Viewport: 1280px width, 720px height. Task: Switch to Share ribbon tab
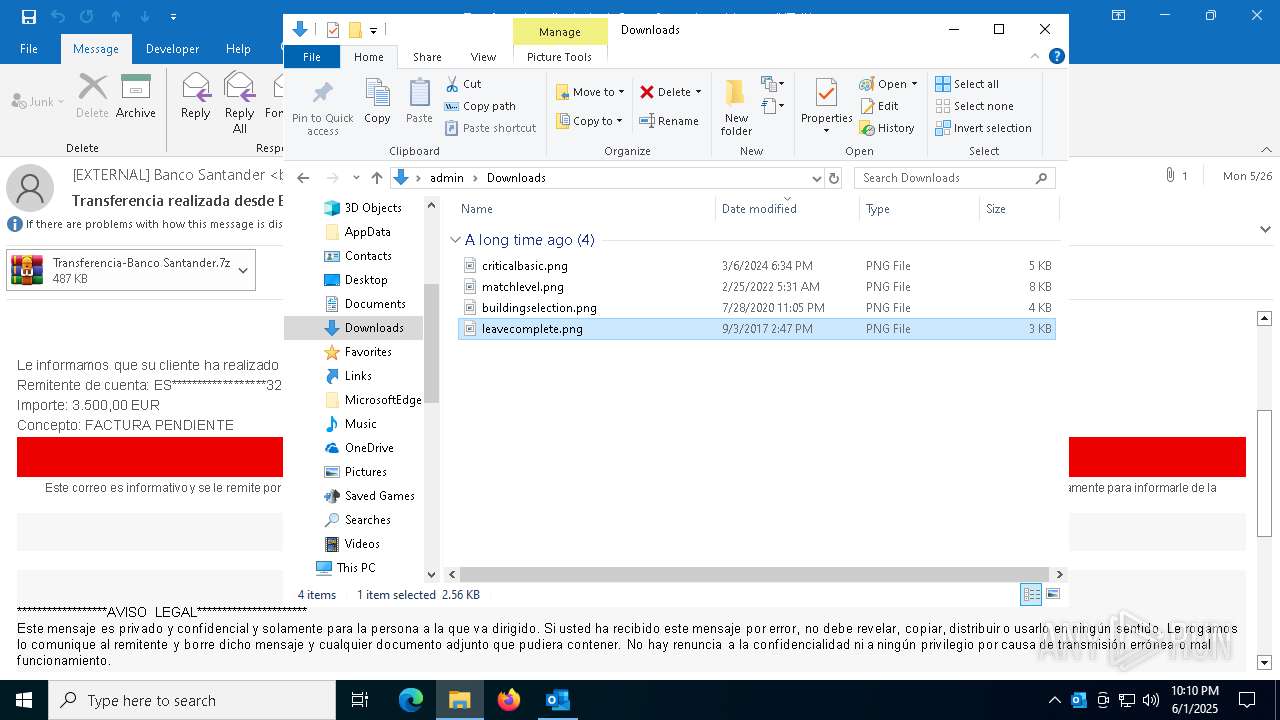[x=427, y=57]
